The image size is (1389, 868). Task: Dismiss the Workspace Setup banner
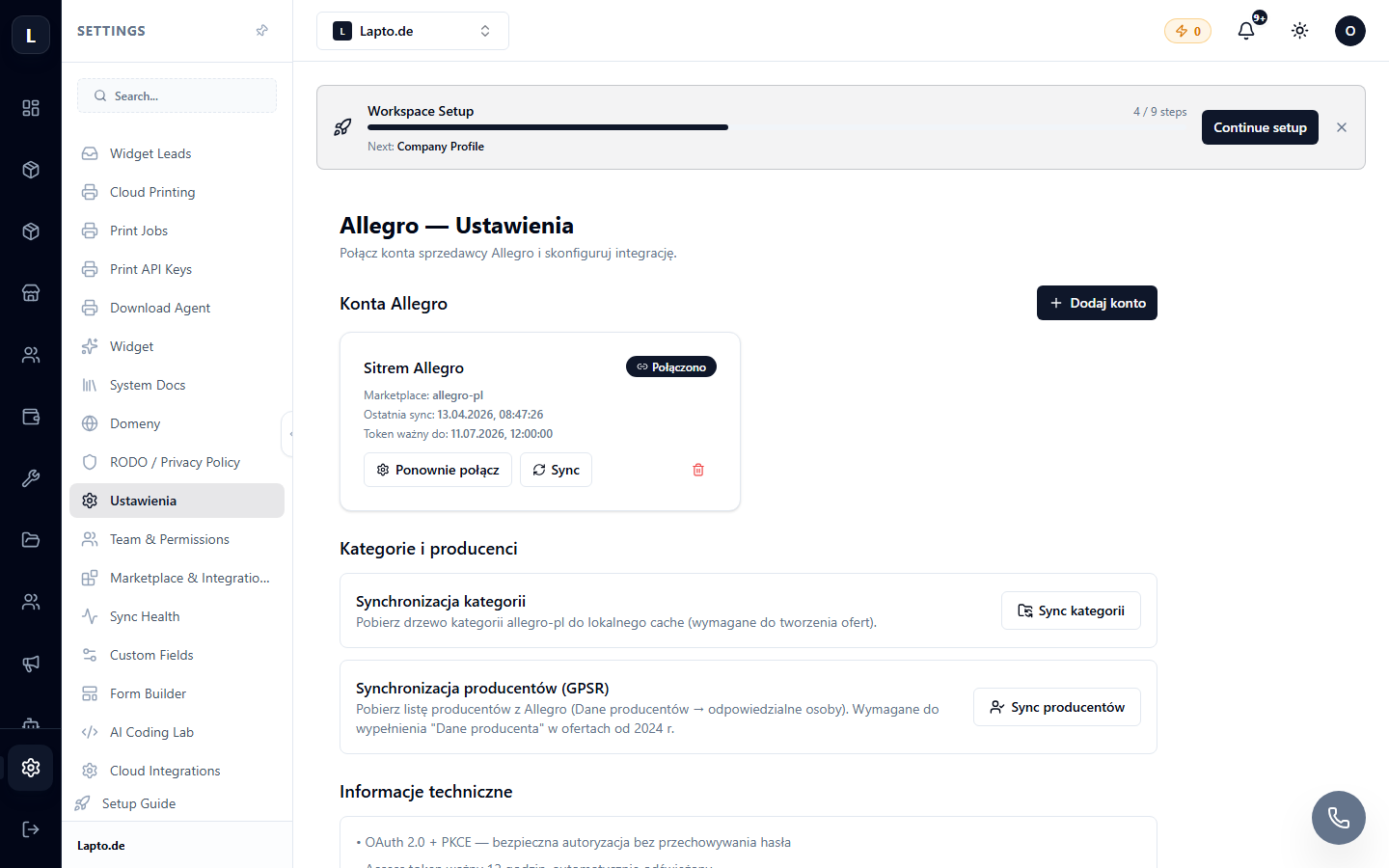click(1342, 127)
